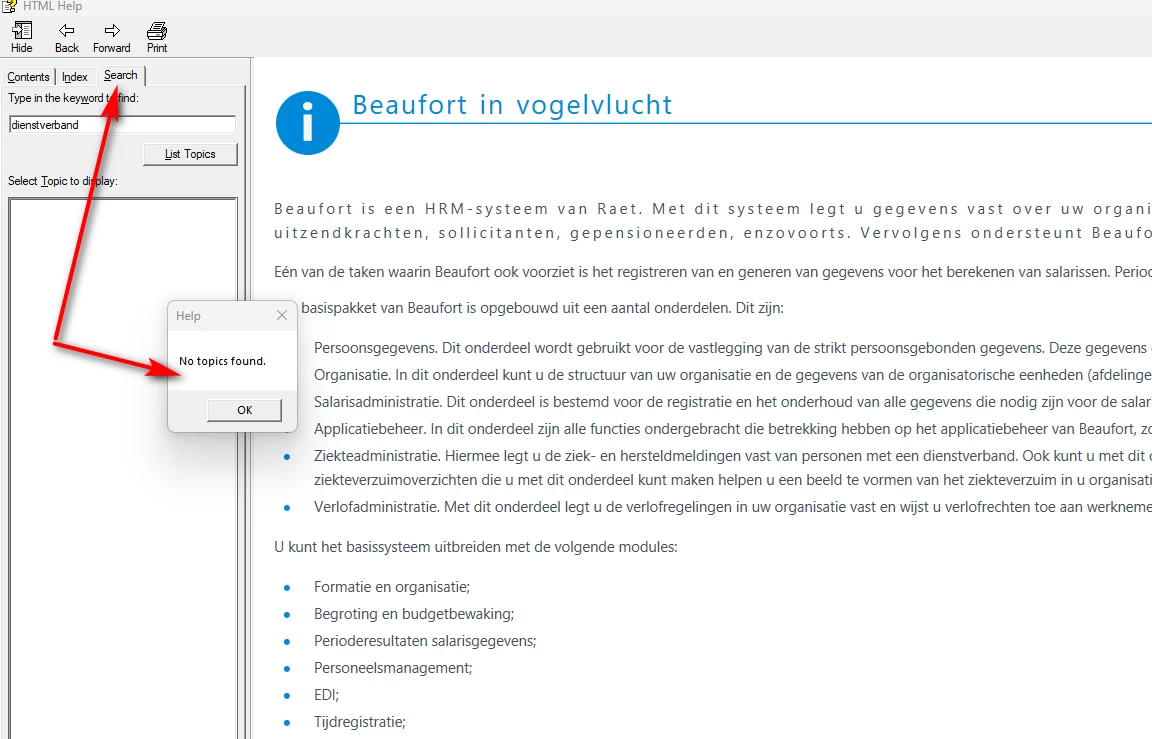The height and width of the screenshot is (739, 1152).
Task: Switch to the Contents tab
Action: pyautogui.click(x=28, y=76)
